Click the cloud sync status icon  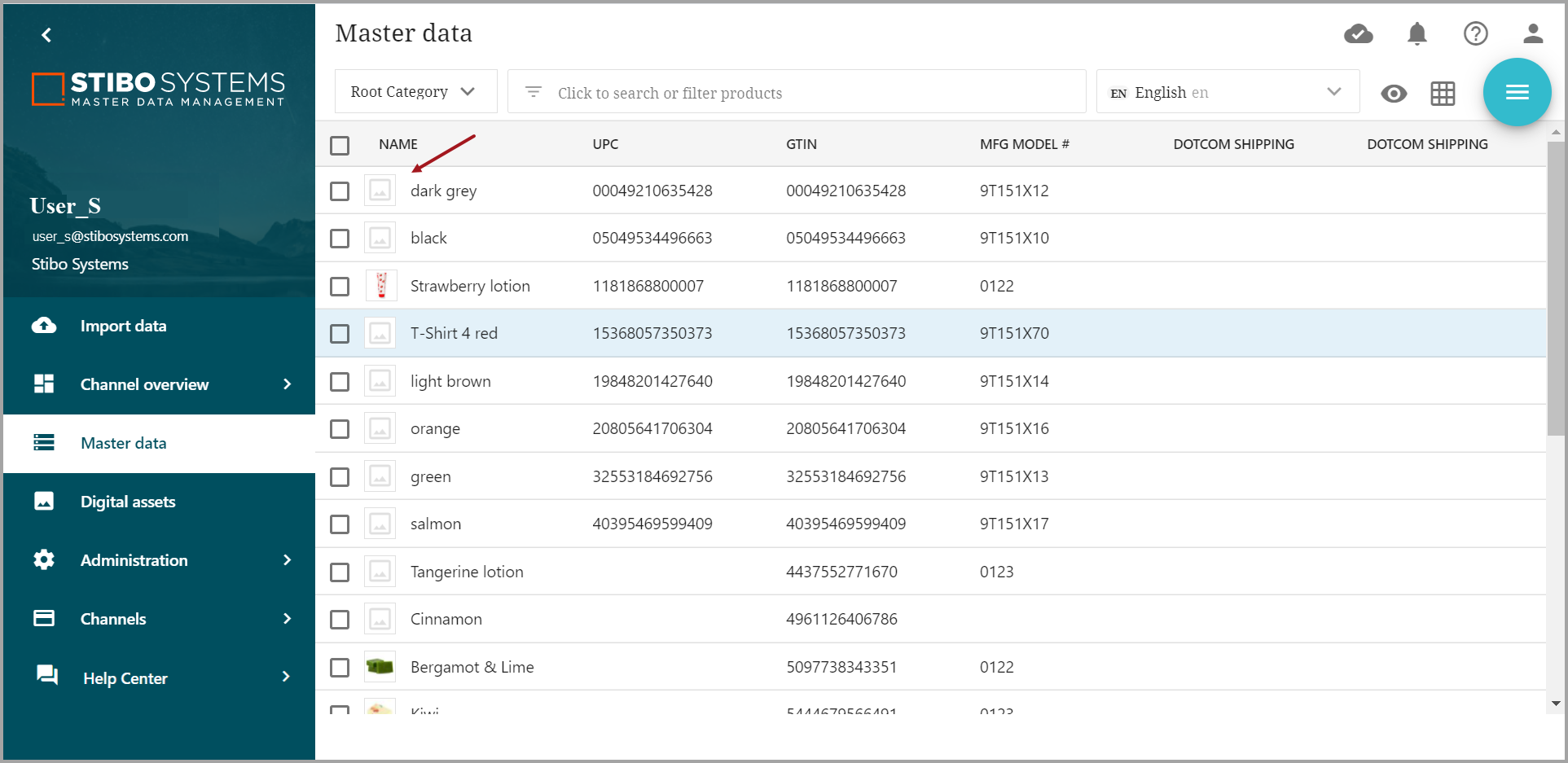point(1358,34)
